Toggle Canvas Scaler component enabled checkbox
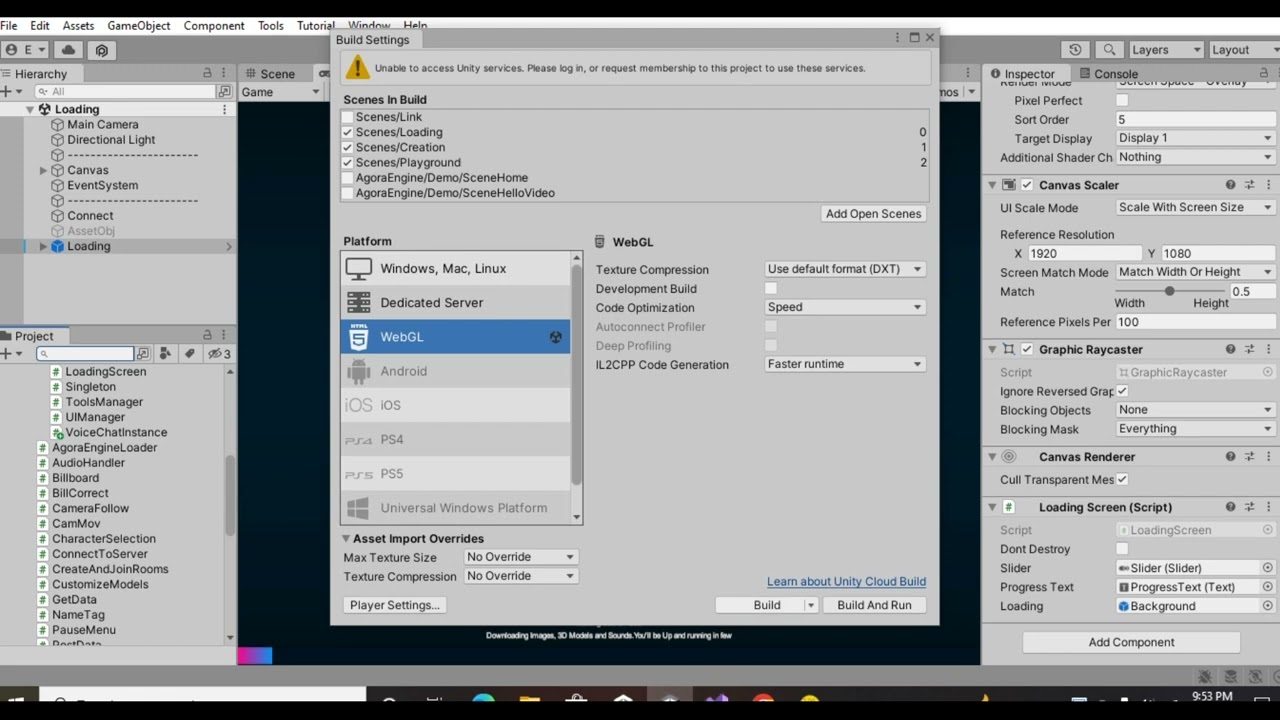1280x720 pixels. click(1027, 185)
